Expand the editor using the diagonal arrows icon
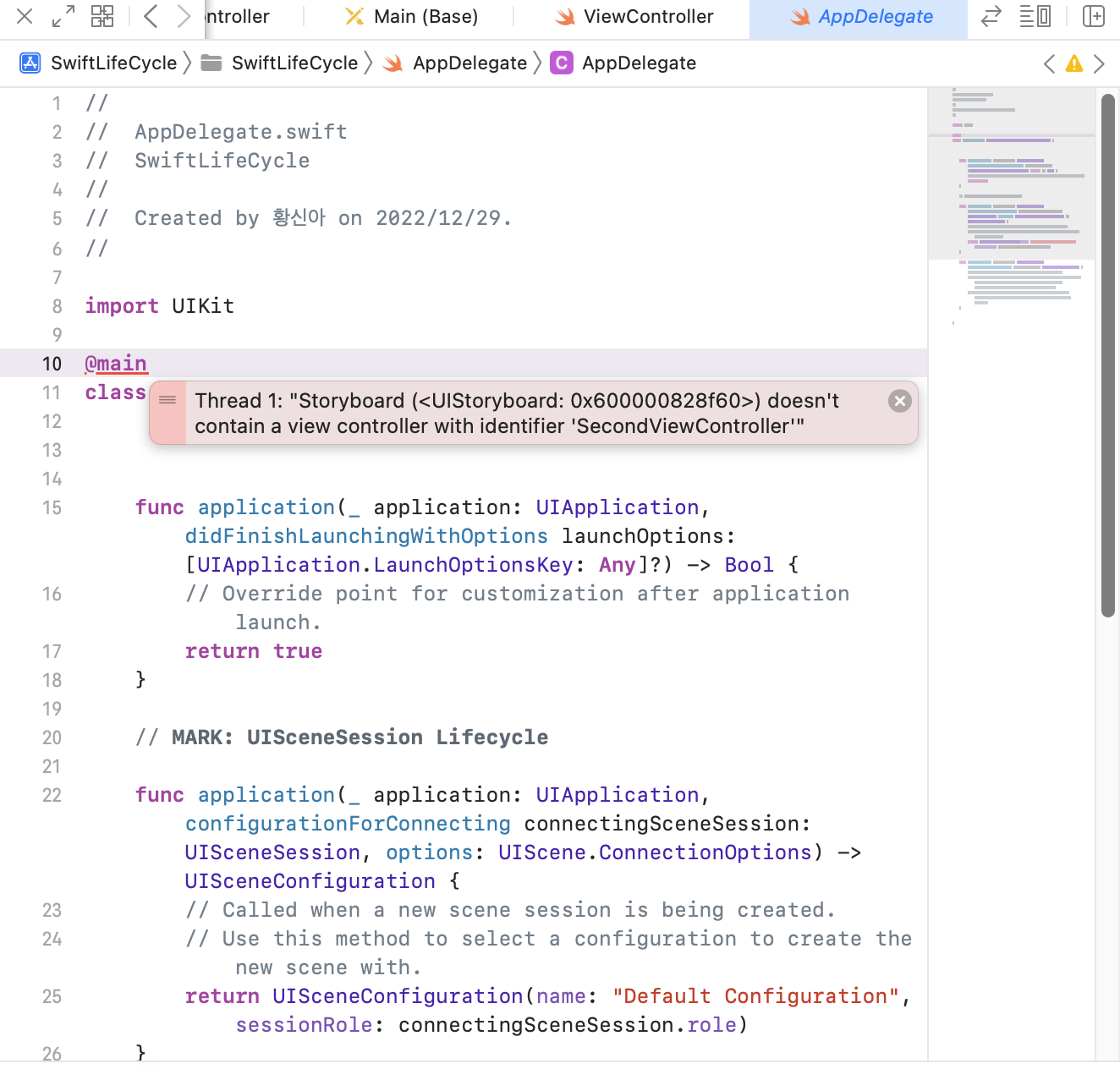1120x1069 pixels. [x=63, y=16]
